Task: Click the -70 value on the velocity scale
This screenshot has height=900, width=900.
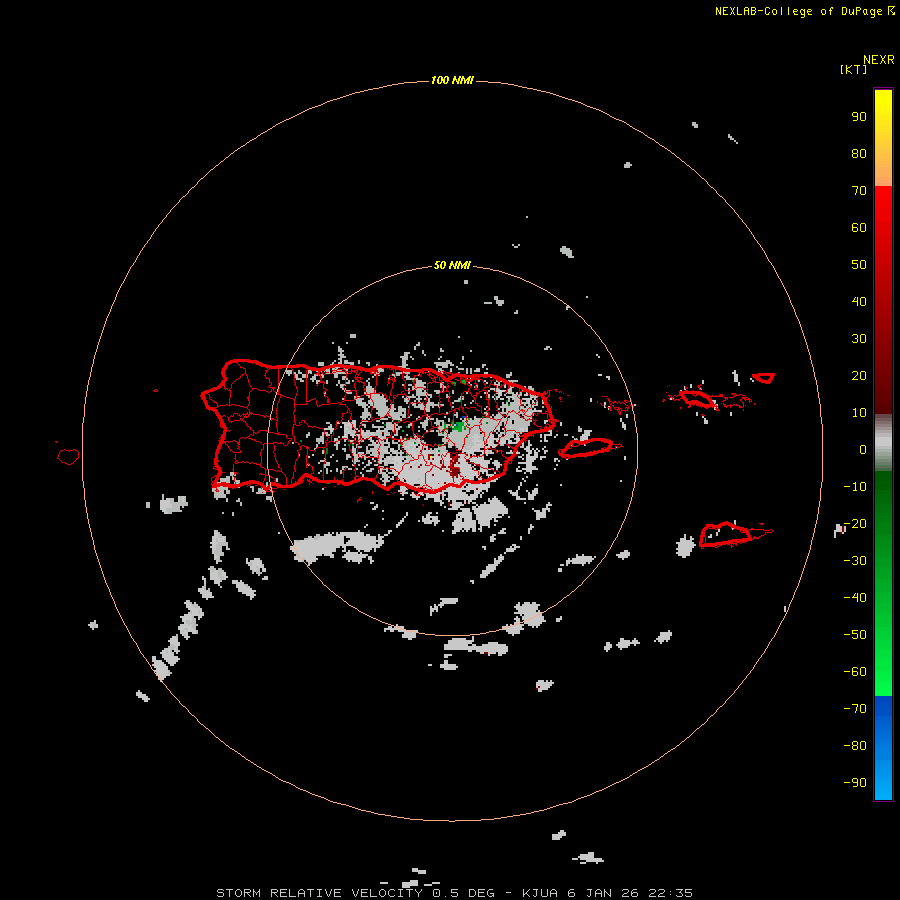Action: point(855,709)
